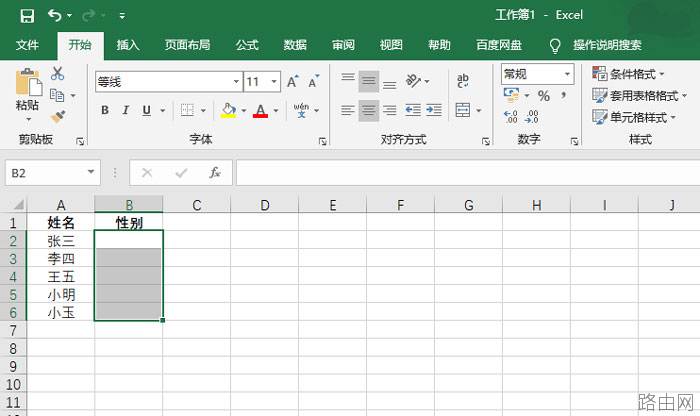The height and width of the screenshot is (416, 700).
Task: Toggle the Center horizontal alignment icon
Action: pos(369,110)
